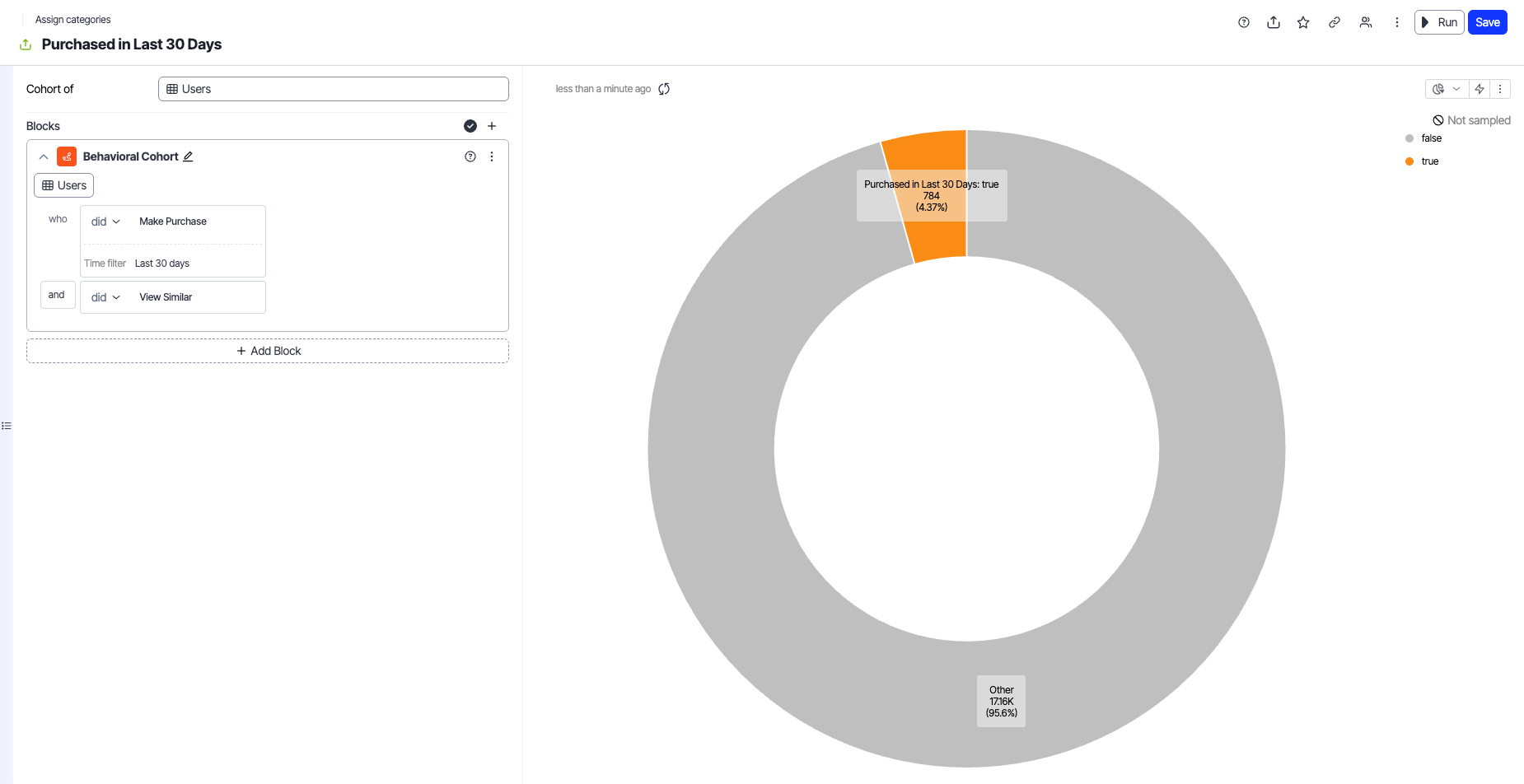
Task: Click the lightning bolt icon above chart
Action: coord(1480,89)
